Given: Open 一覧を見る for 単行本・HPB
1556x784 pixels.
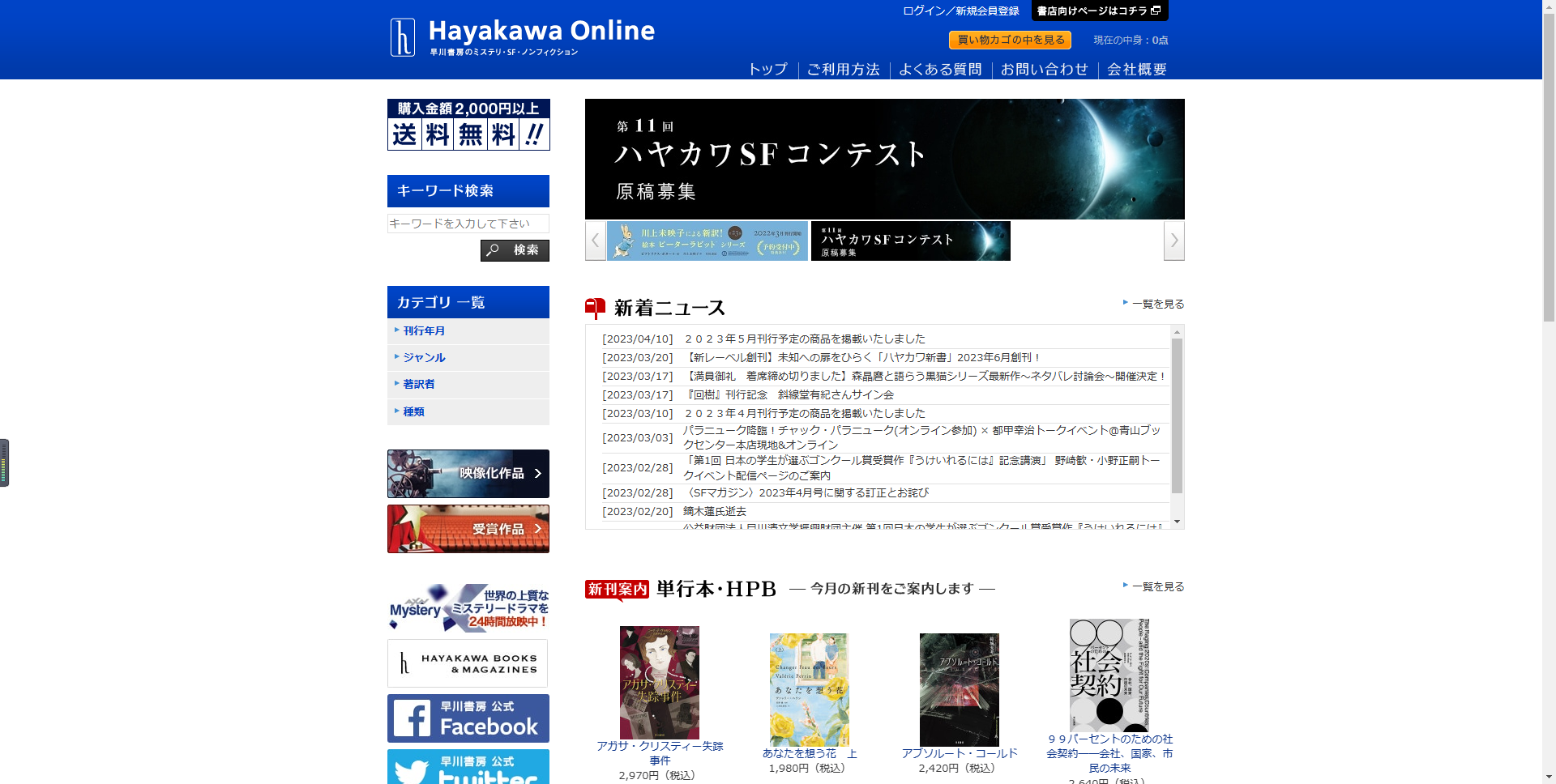Looking at the screenshot, I should coord(1158,586).
